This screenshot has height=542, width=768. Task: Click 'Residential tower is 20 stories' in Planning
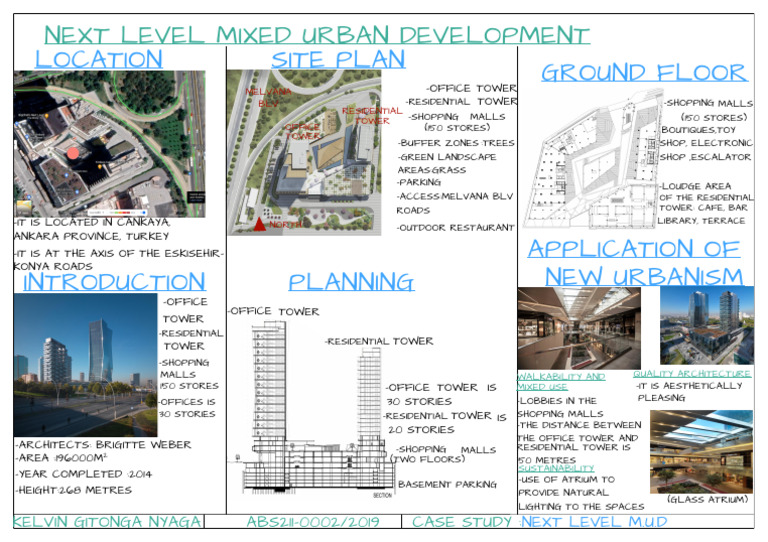pyautogui.click(x=445, y=423)
